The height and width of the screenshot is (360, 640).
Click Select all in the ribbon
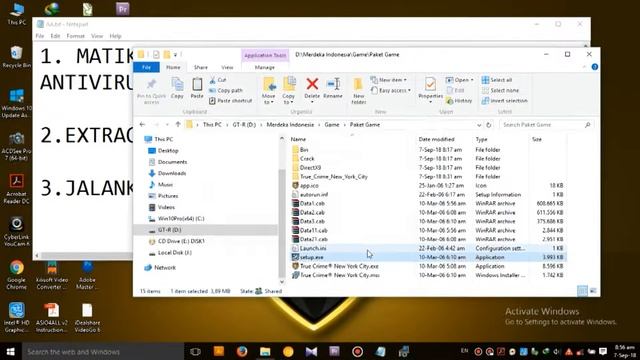pos(497,80)
